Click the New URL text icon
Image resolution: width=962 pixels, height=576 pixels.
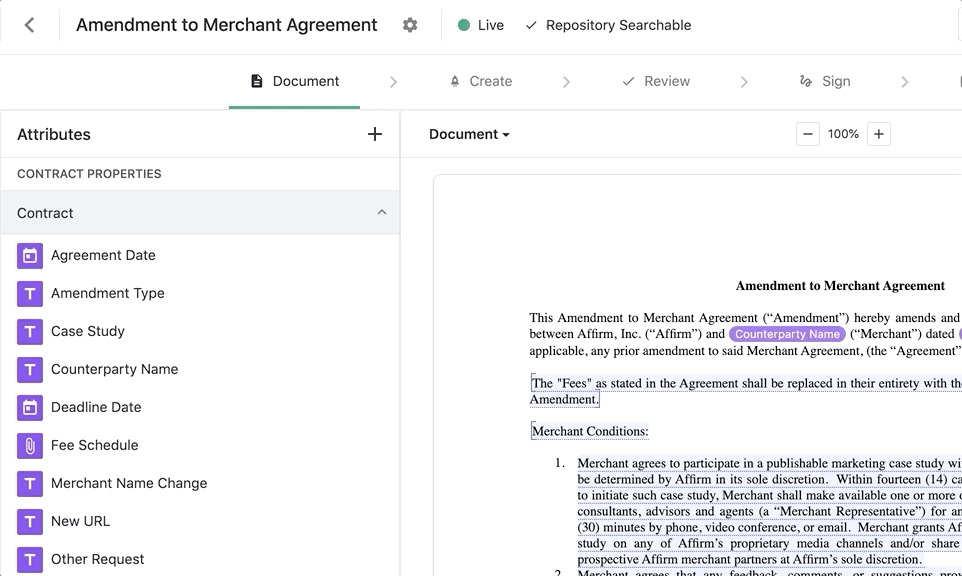click(29, 522)
